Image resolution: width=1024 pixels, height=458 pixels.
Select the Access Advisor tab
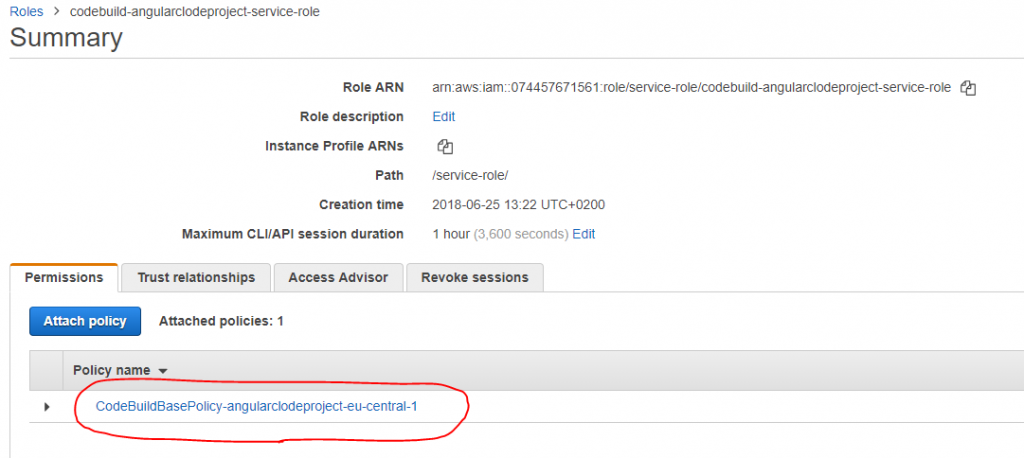[x=338, y=278]
